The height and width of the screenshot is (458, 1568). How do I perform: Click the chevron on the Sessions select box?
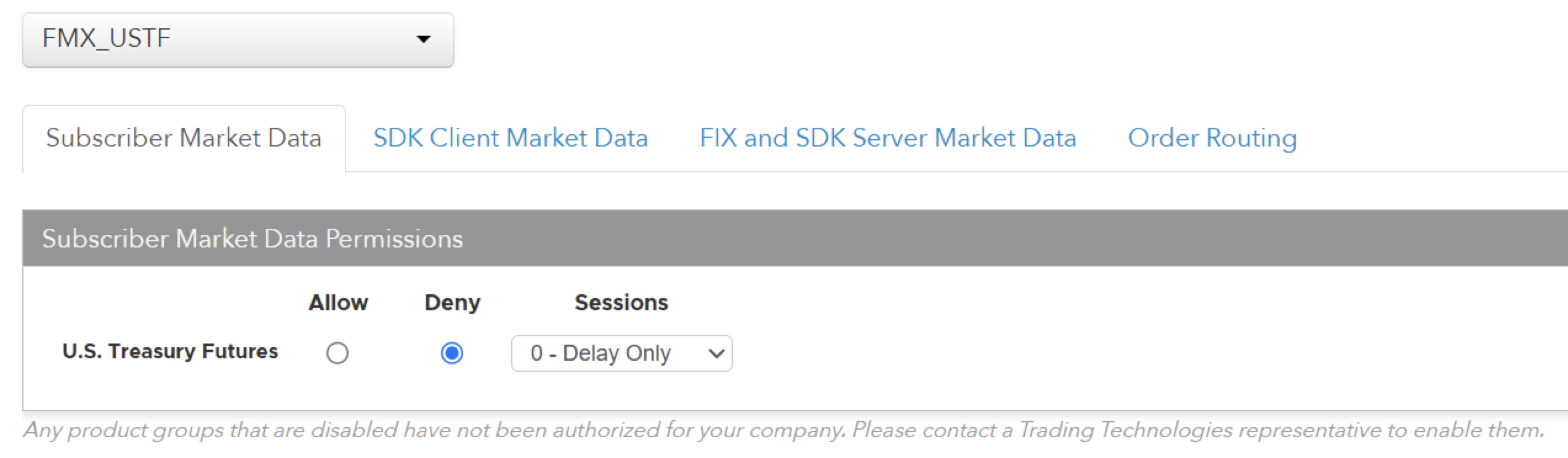click(x=716, y=354)
